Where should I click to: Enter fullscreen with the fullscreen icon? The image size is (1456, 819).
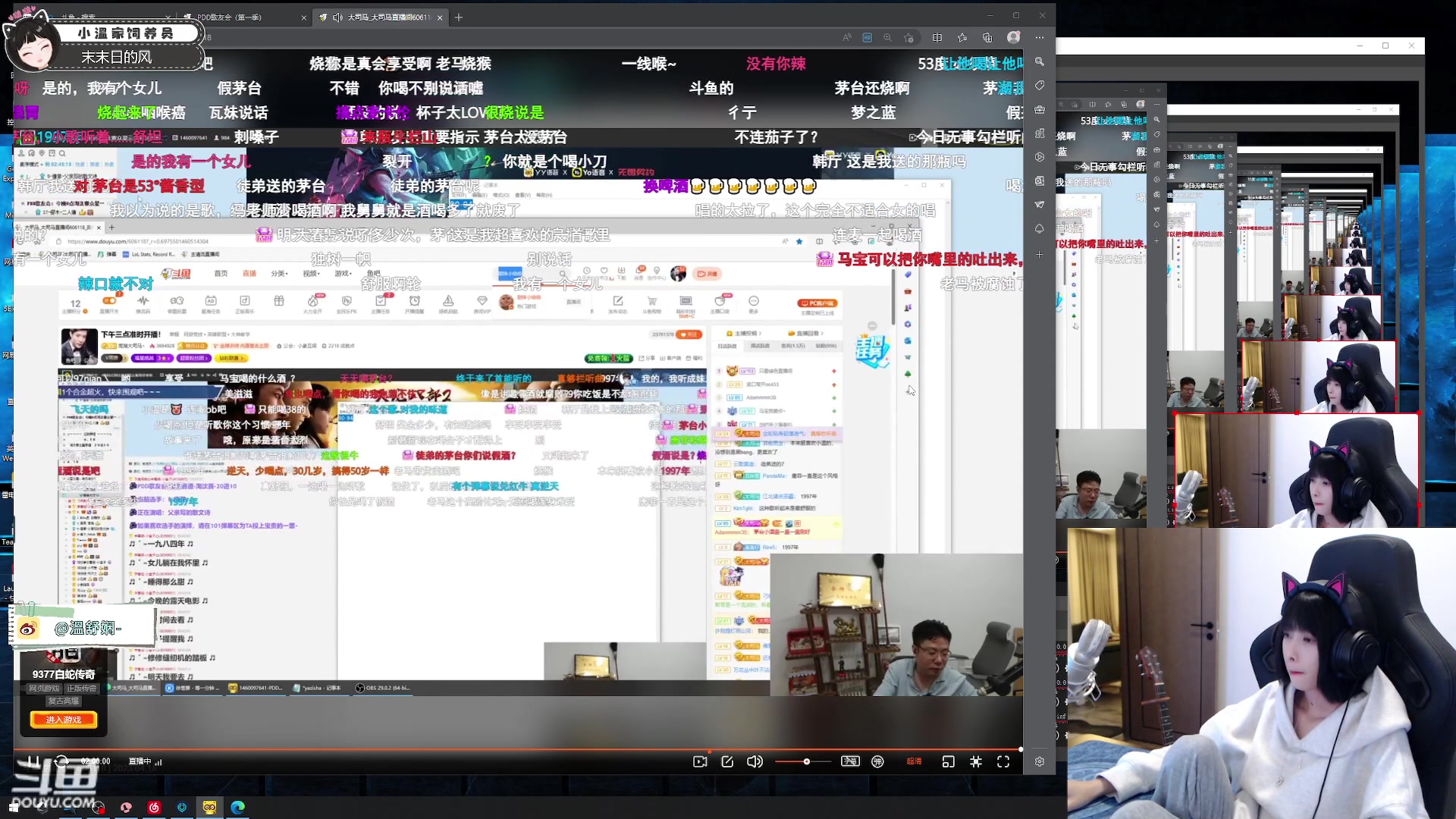(x=1003, y=761)
